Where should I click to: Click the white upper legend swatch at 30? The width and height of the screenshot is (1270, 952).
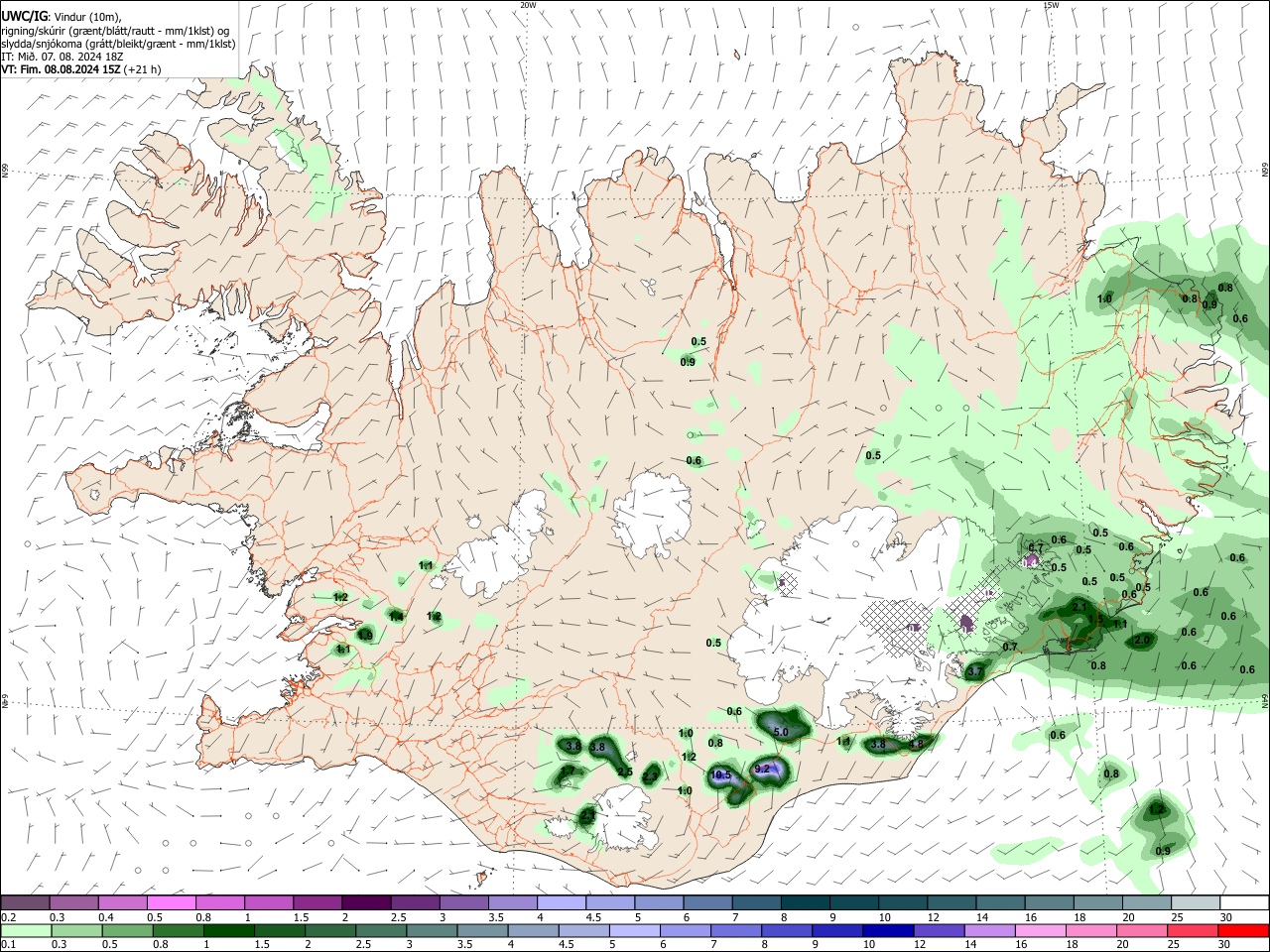click(1244, 902)
